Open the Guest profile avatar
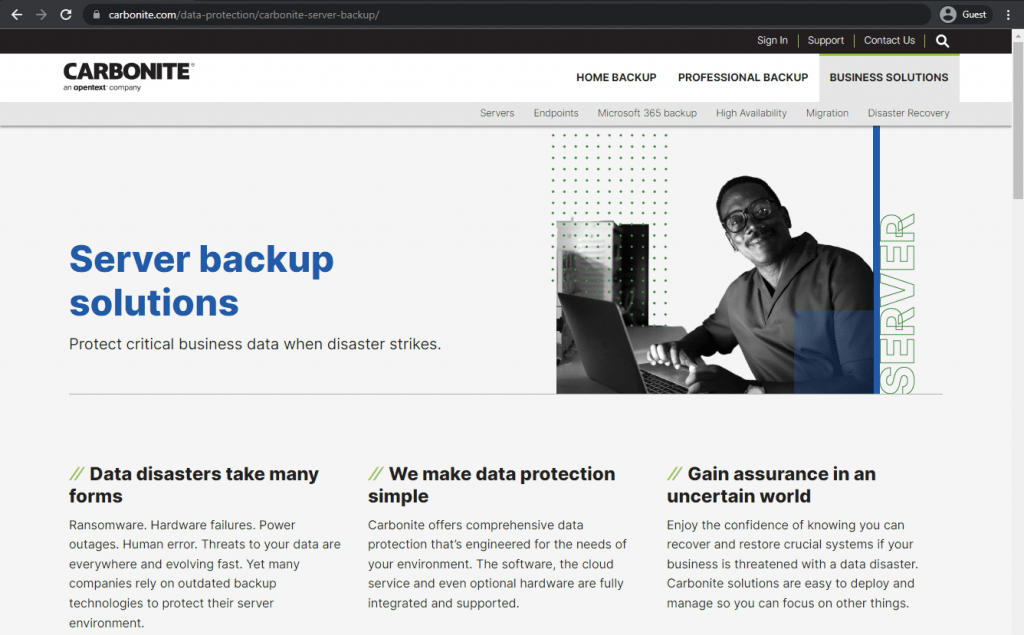 point(948,14)
